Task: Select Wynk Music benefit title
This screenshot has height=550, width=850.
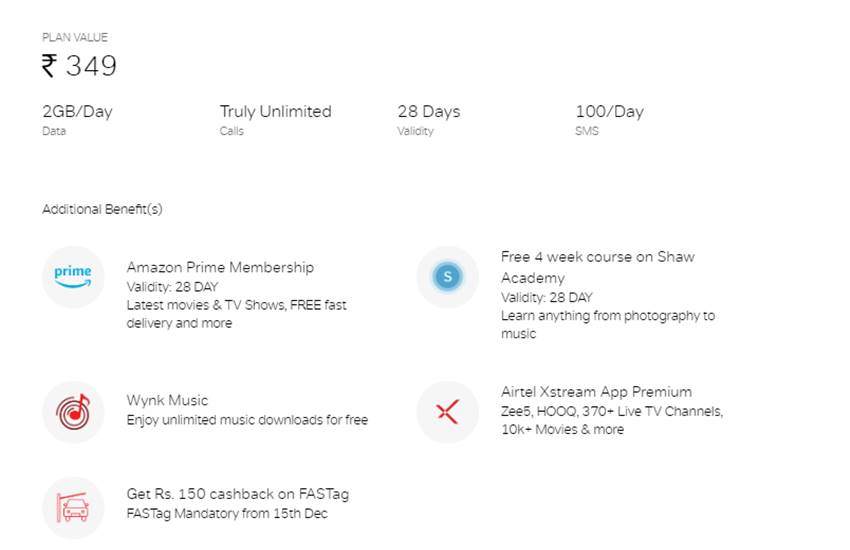Action: pos(167,400)
